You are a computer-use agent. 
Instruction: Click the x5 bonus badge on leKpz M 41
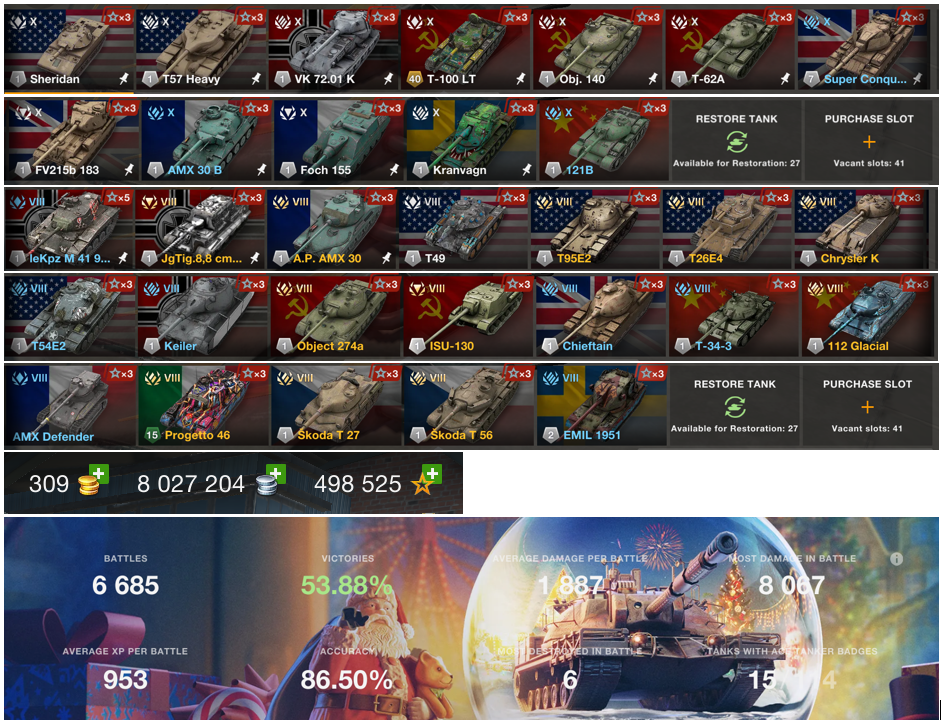(x=118, y=197)
